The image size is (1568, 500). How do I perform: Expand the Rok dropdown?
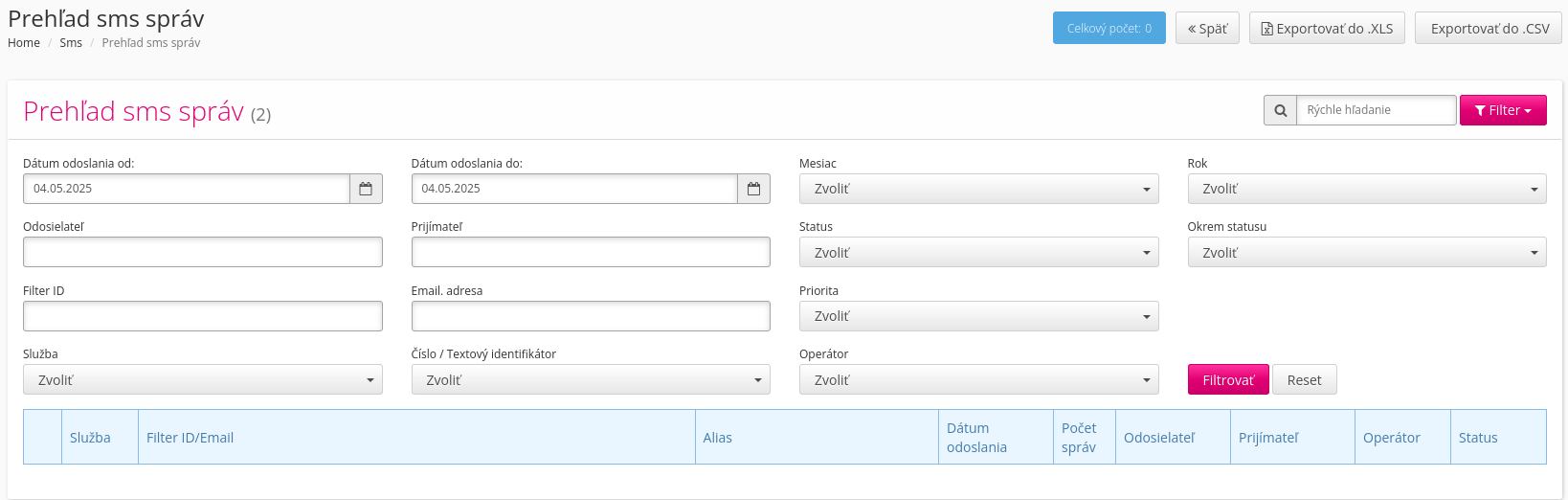click(1366, 189)
